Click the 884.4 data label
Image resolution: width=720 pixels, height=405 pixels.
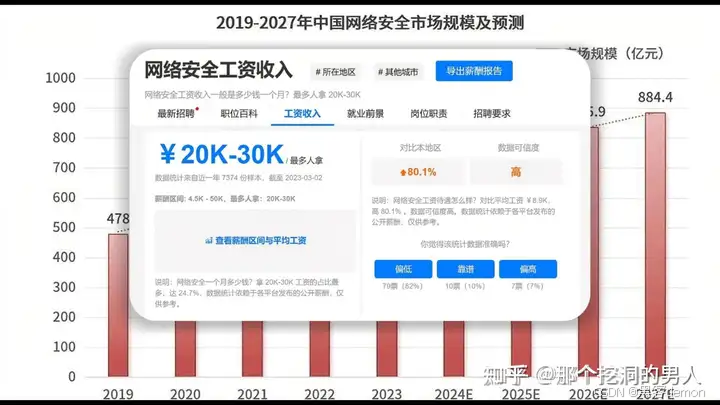click(655, 97)
